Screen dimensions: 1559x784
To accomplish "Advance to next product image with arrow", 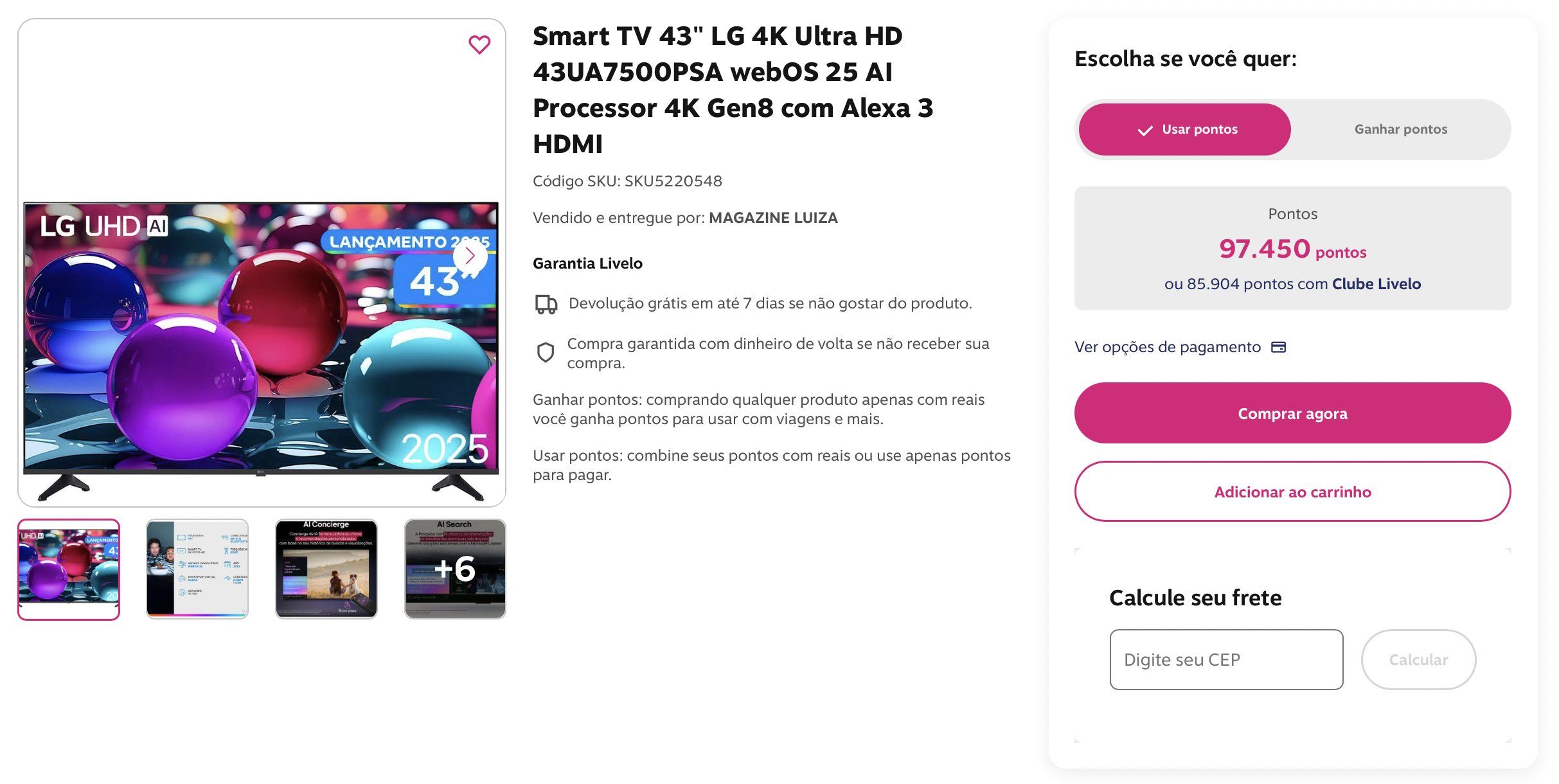I will (x=470, y=256).
